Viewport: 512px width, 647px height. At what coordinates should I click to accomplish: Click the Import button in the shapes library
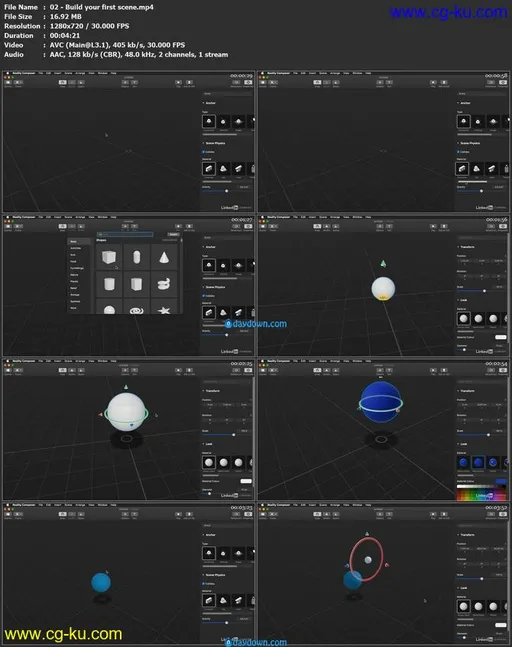coord(174,234)
